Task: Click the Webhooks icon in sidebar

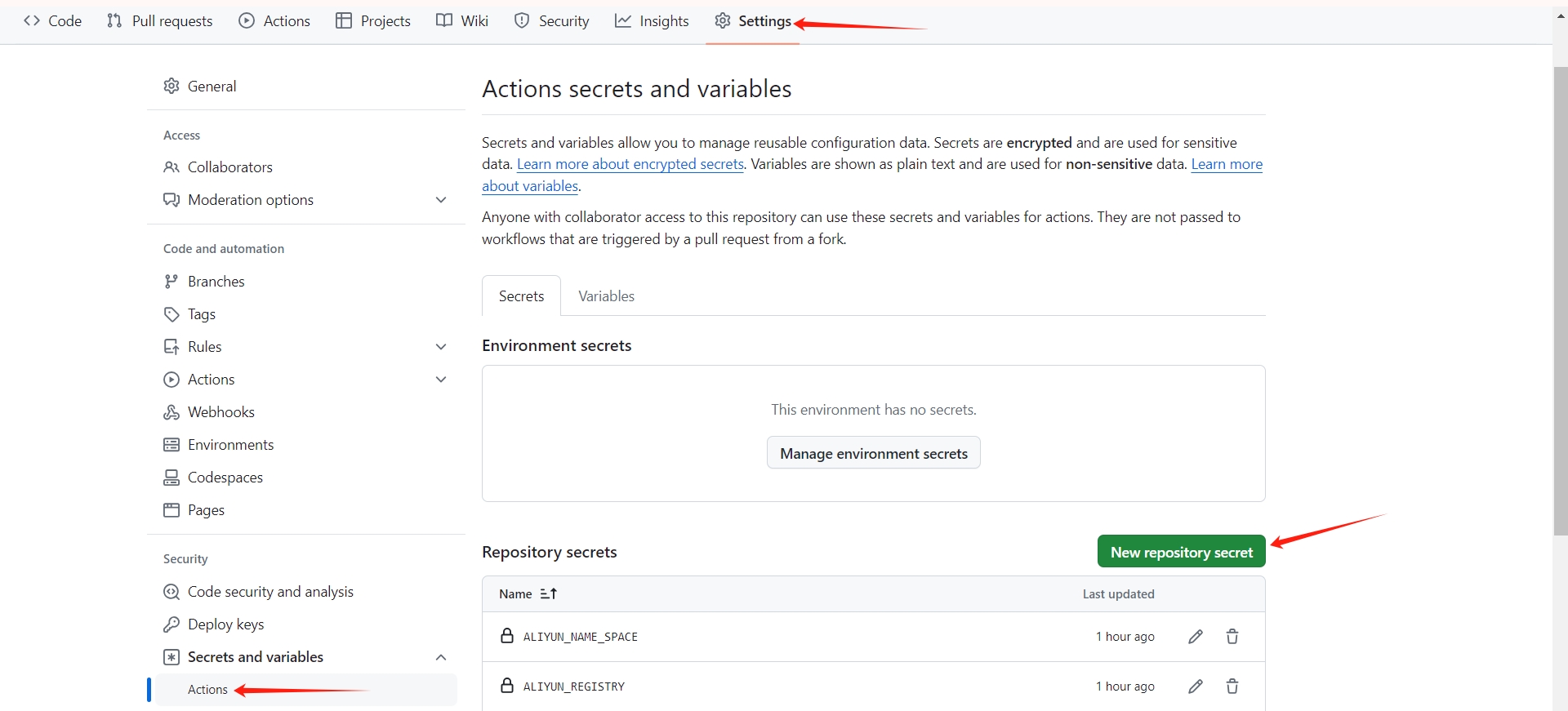Action: 171,412
